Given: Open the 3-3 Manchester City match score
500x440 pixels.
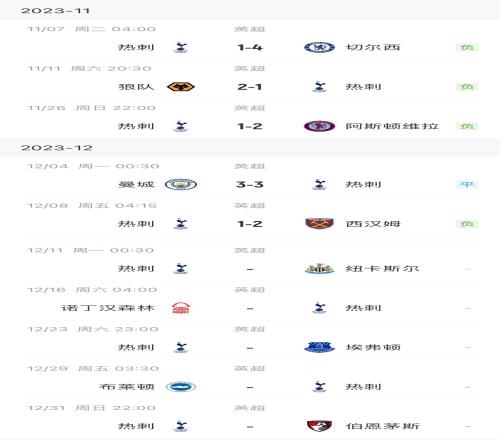Looking at the screenshot, I should point(250,184).
